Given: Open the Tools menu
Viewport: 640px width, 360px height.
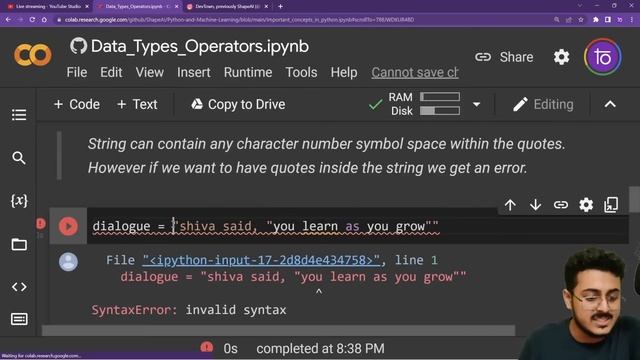Looking at the screenshot, I should tap(301, 72).
